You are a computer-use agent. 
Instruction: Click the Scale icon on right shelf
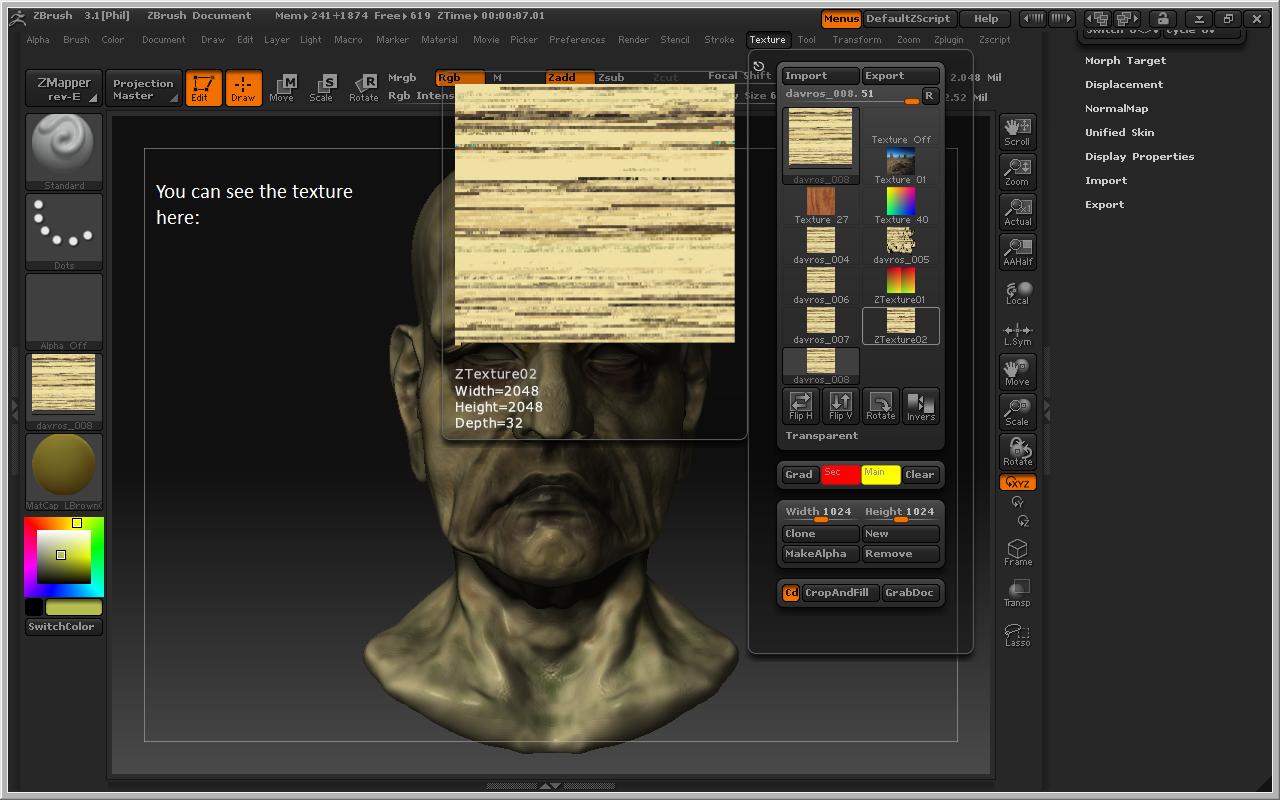(x=1017, y=412)
